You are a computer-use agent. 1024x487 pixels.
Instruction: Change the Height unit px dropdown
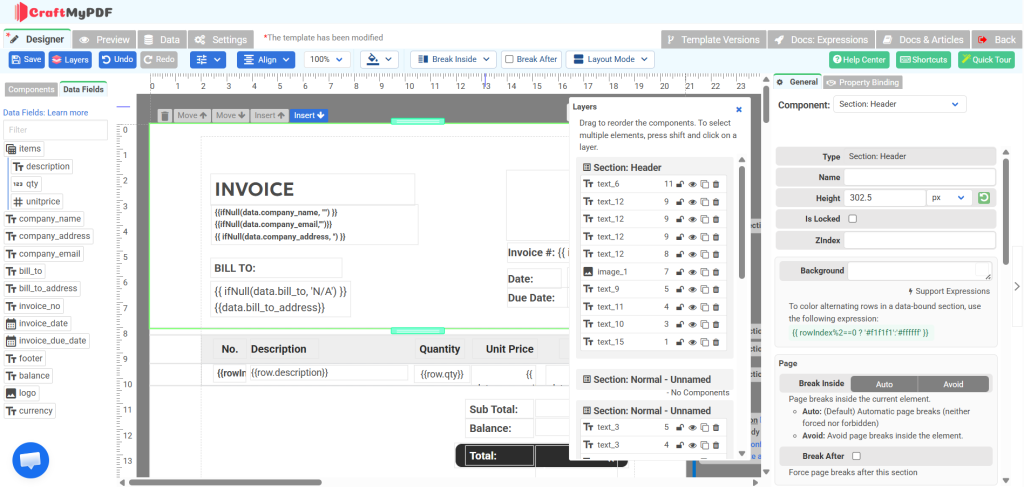point(949,198)
